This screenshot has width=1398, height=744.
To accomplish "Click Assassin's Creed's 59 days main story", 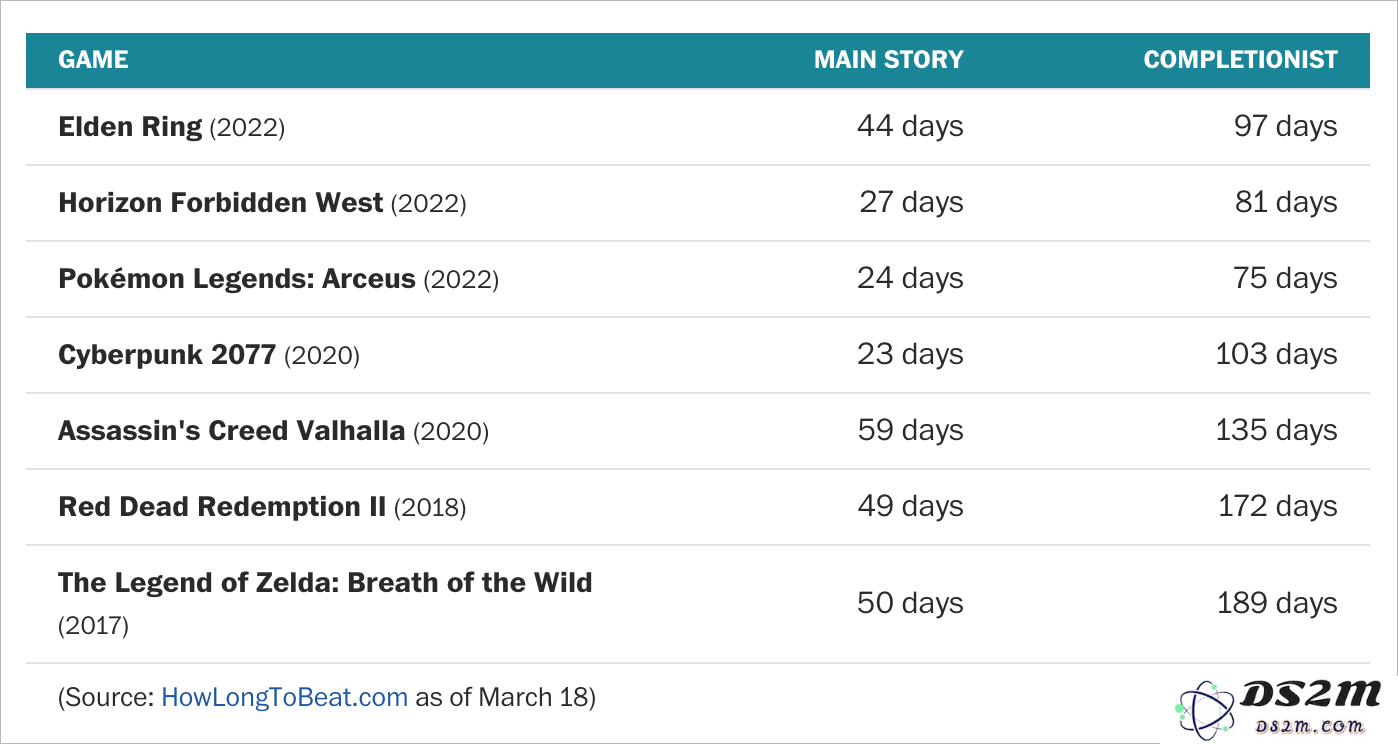I will [910, 431].
